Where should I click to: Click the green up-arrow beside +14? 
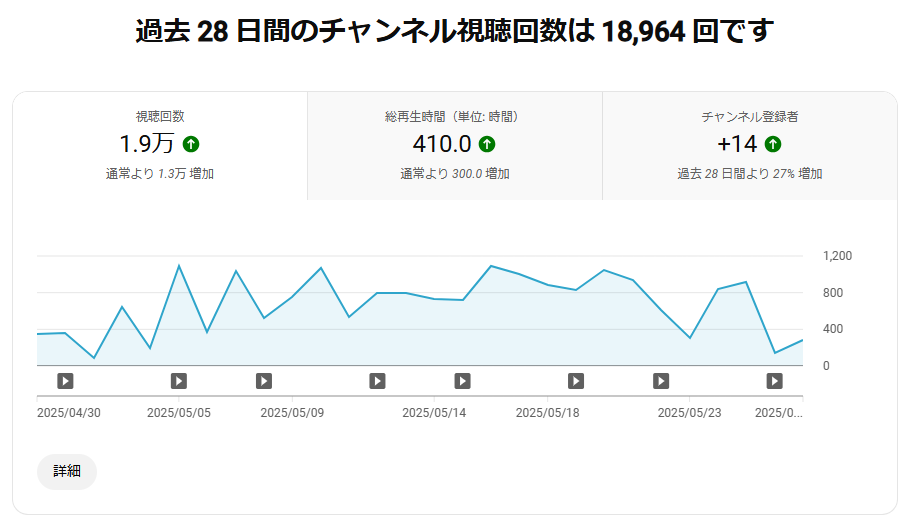point(773,144)
